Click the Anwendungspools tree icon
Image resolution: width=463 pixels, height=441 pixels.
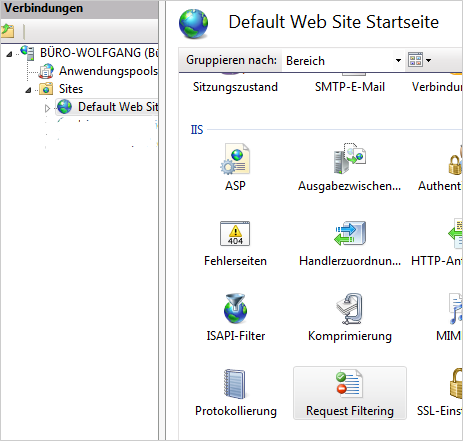46,71
